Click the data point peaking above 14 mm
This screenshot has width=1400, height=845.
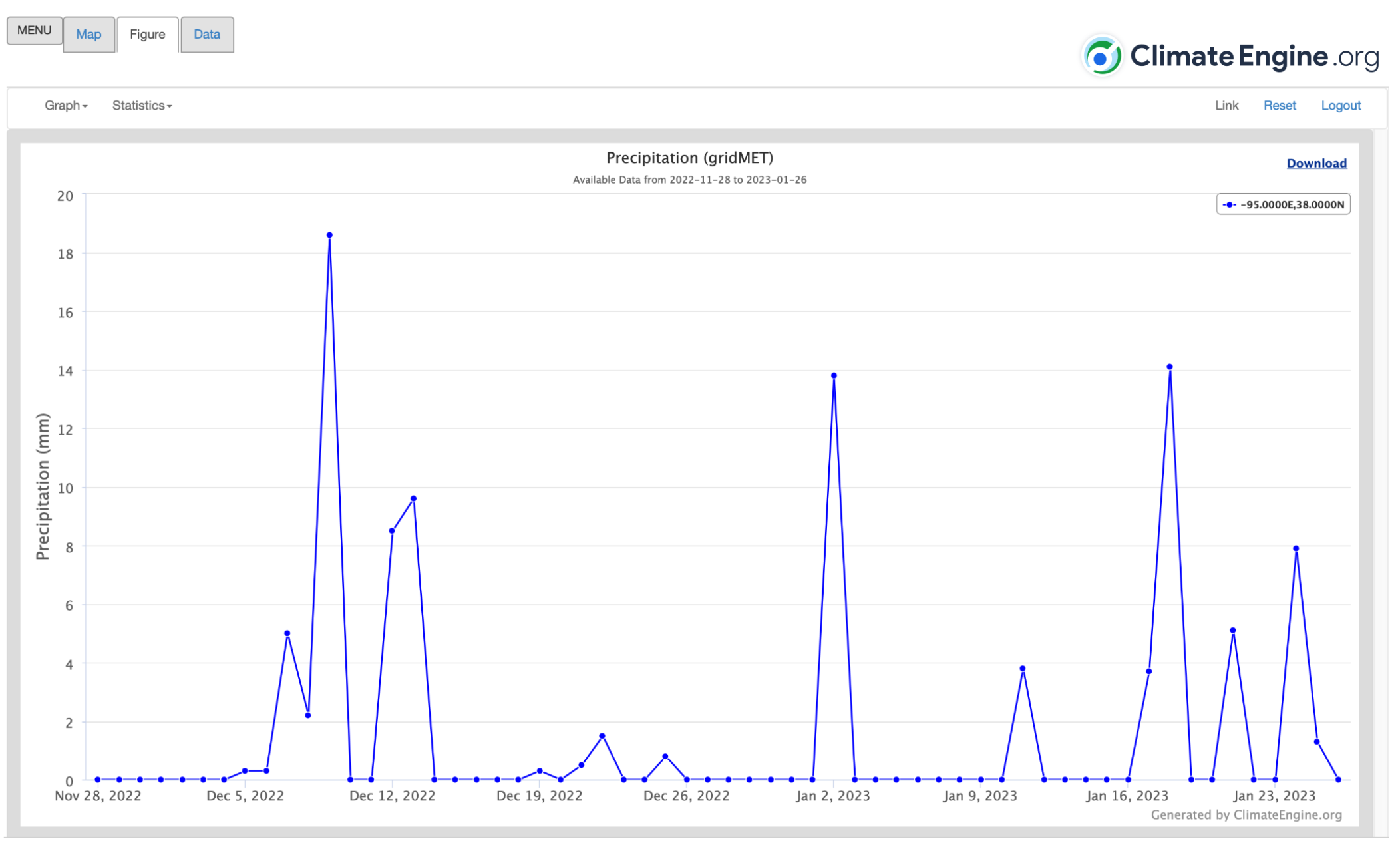[x=1169, y=367]
